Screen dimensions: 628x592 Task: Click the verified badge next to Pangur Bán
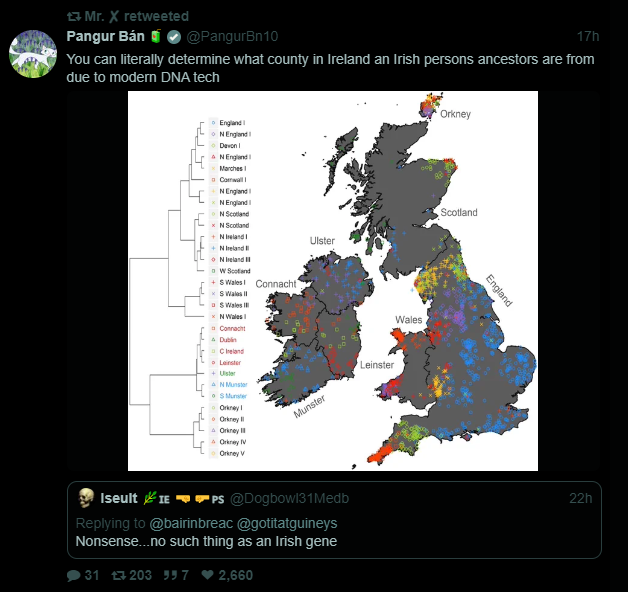pos(173,37)
